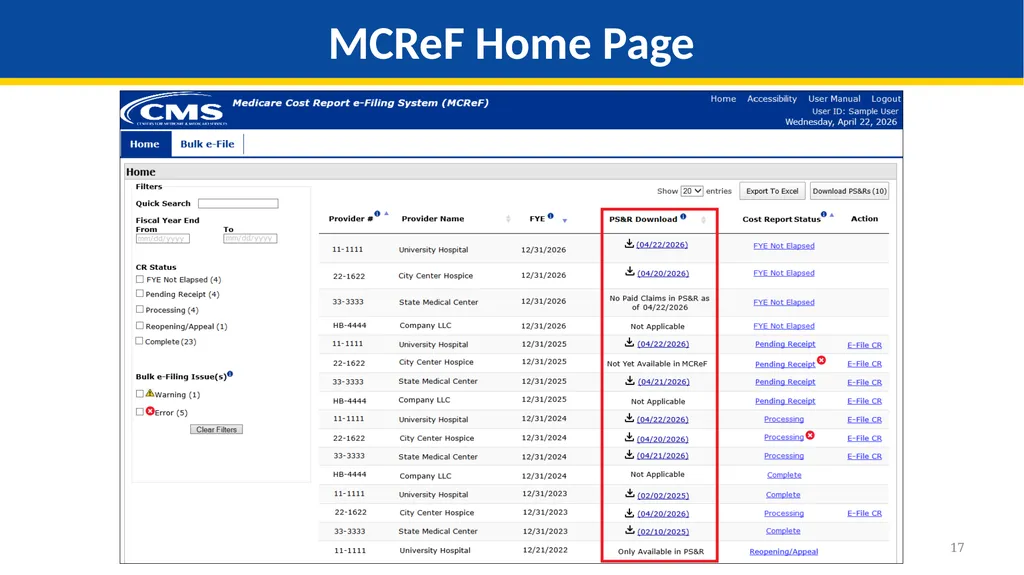Click info icon next to Cost Report Status
This screenshot has height=575, width=1024.
tap(824, 214)
